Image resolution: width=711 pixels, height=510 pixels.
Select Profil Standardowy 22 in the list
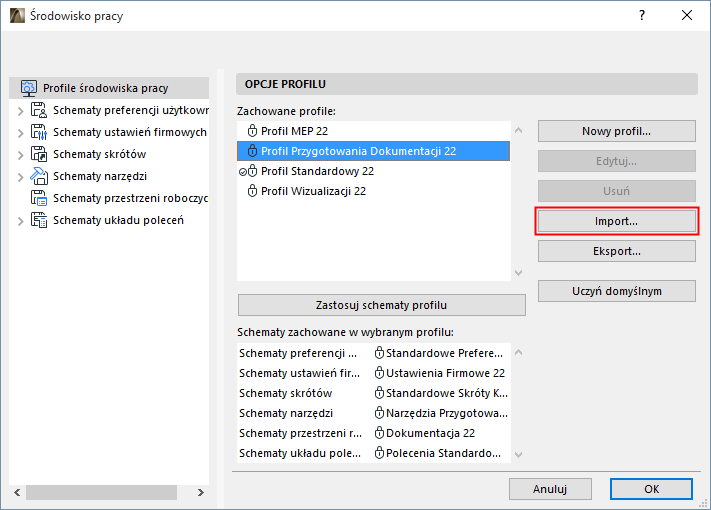click(x=317, y=171)
